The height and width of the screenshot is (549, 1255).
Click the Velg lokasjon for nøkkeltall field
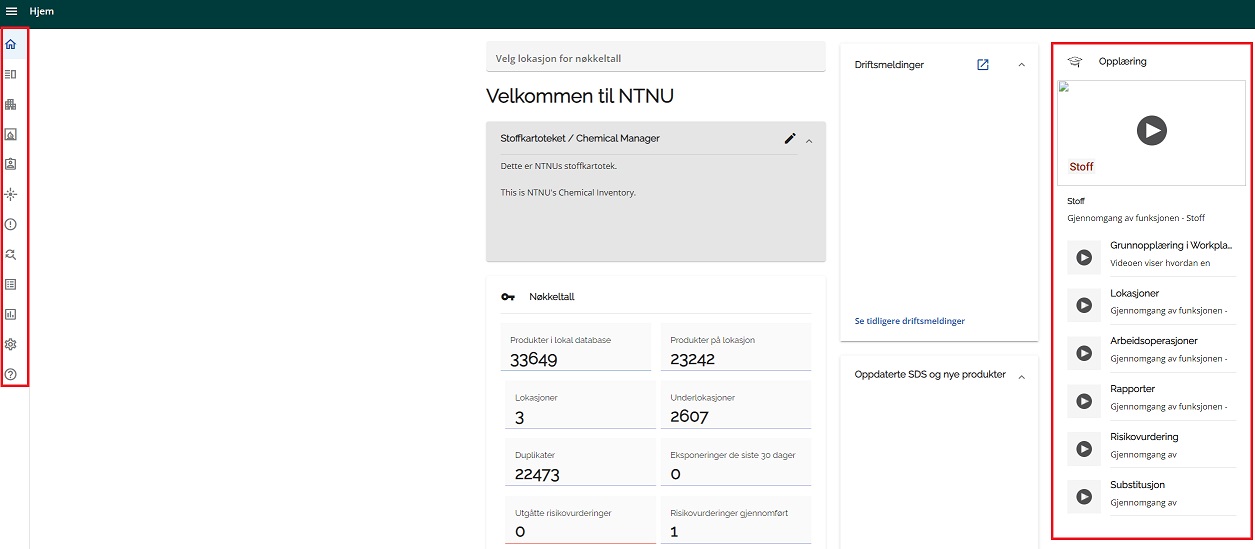click(655, 59)
